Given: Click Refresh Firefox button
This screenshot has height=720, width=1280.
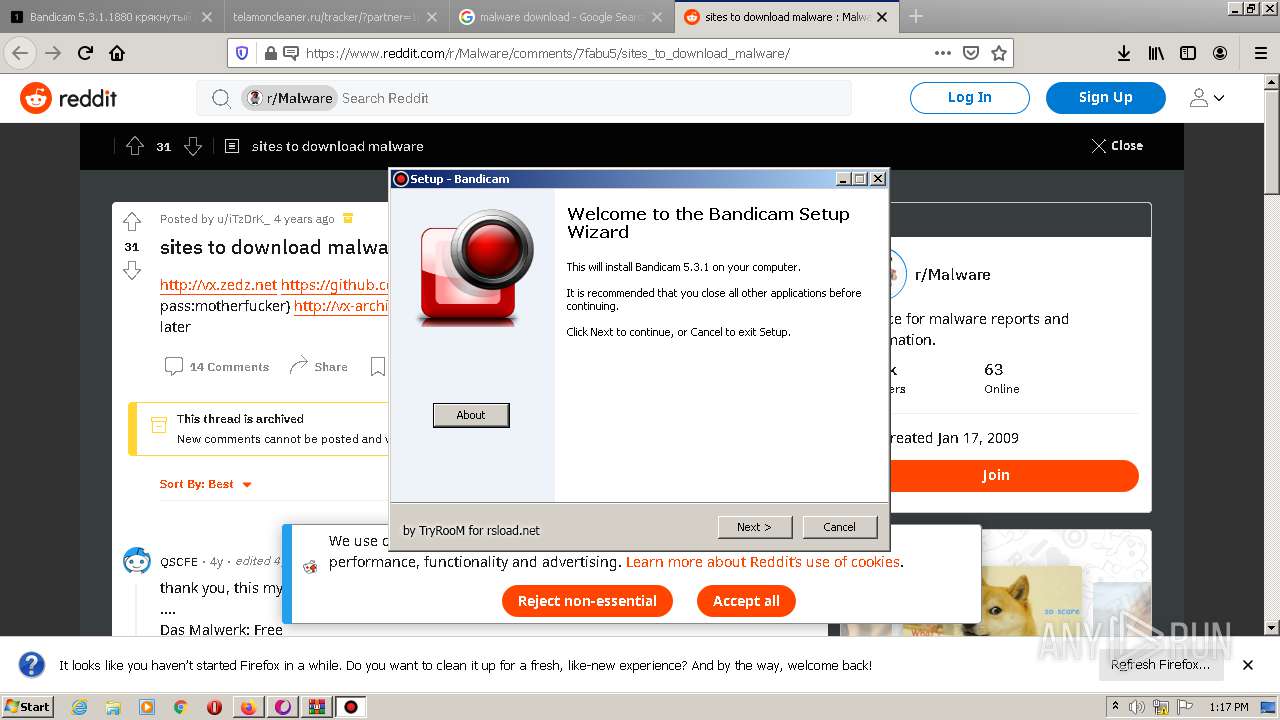Looking at the screenshot, I should [1160, 665].
